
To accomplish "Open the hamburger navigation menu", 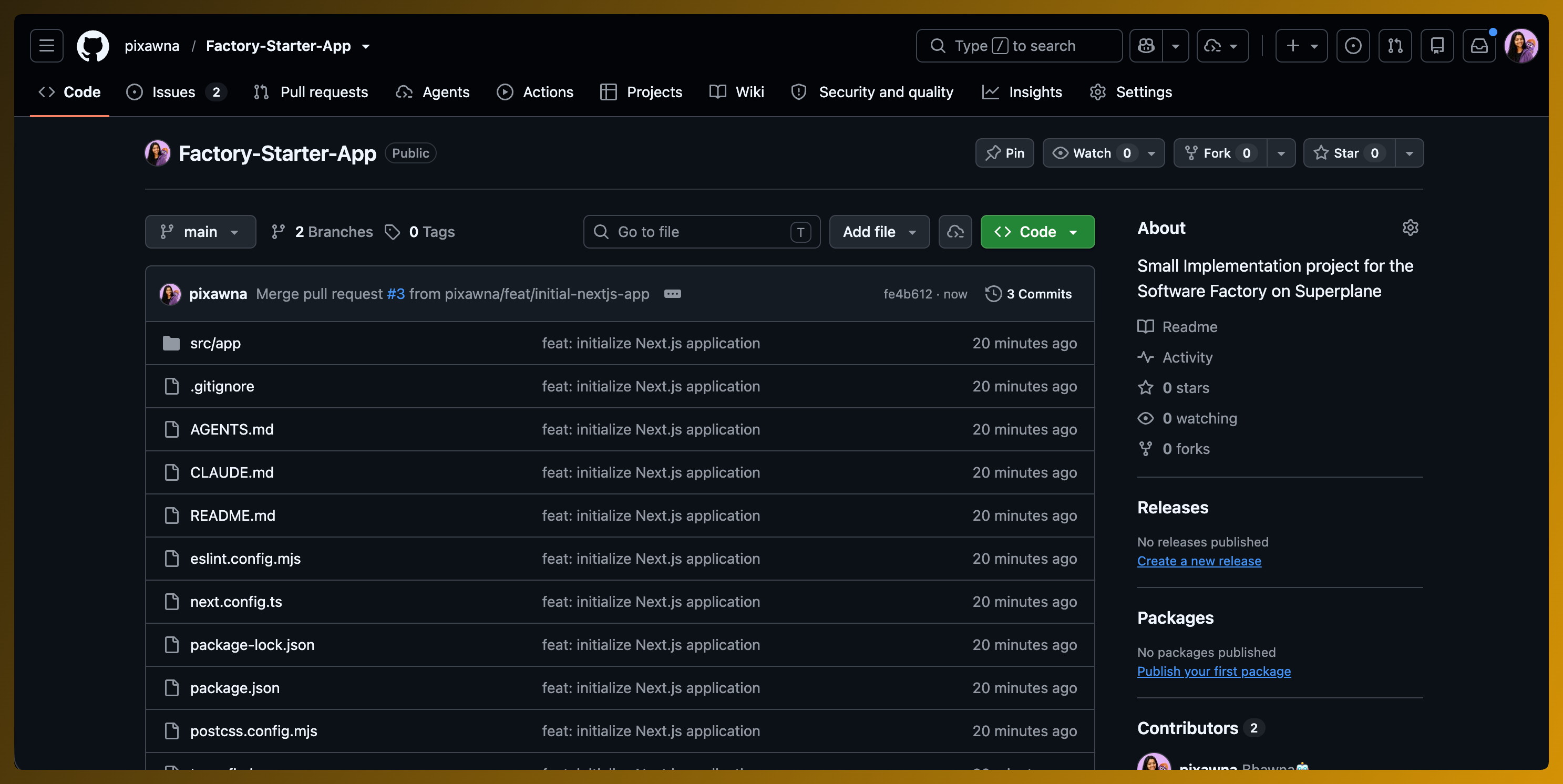I will pyautogui.click(x=47, y=46).
